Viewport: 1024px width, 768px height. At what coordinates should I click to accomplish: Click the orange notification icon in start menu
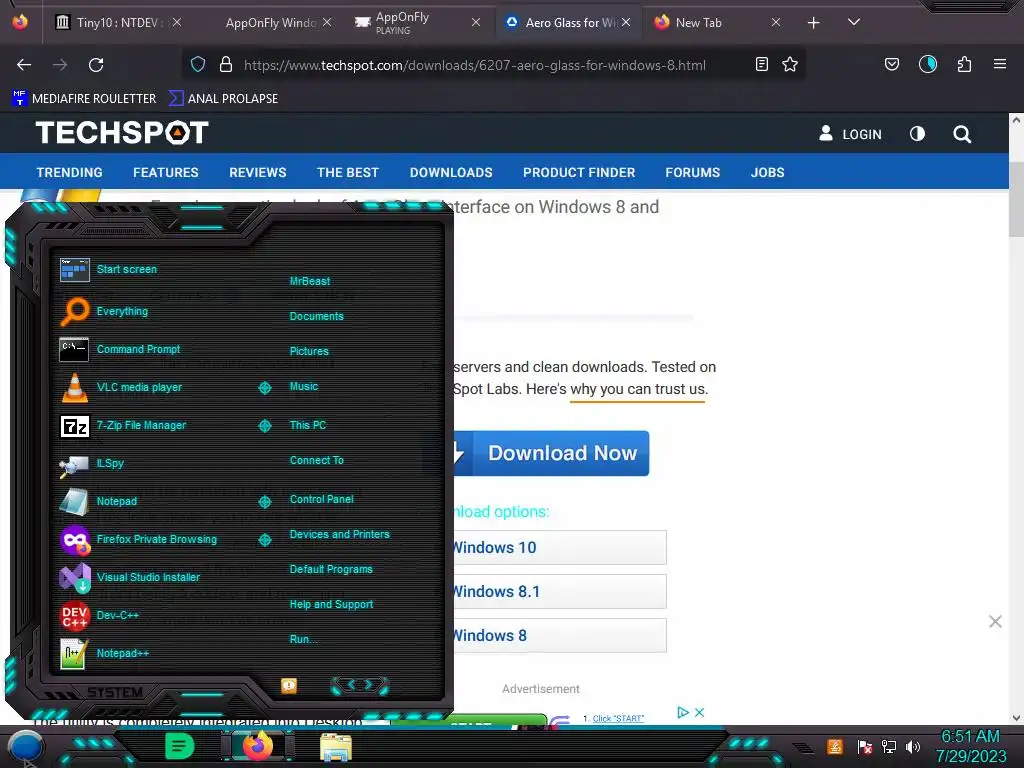coord(289,685)
